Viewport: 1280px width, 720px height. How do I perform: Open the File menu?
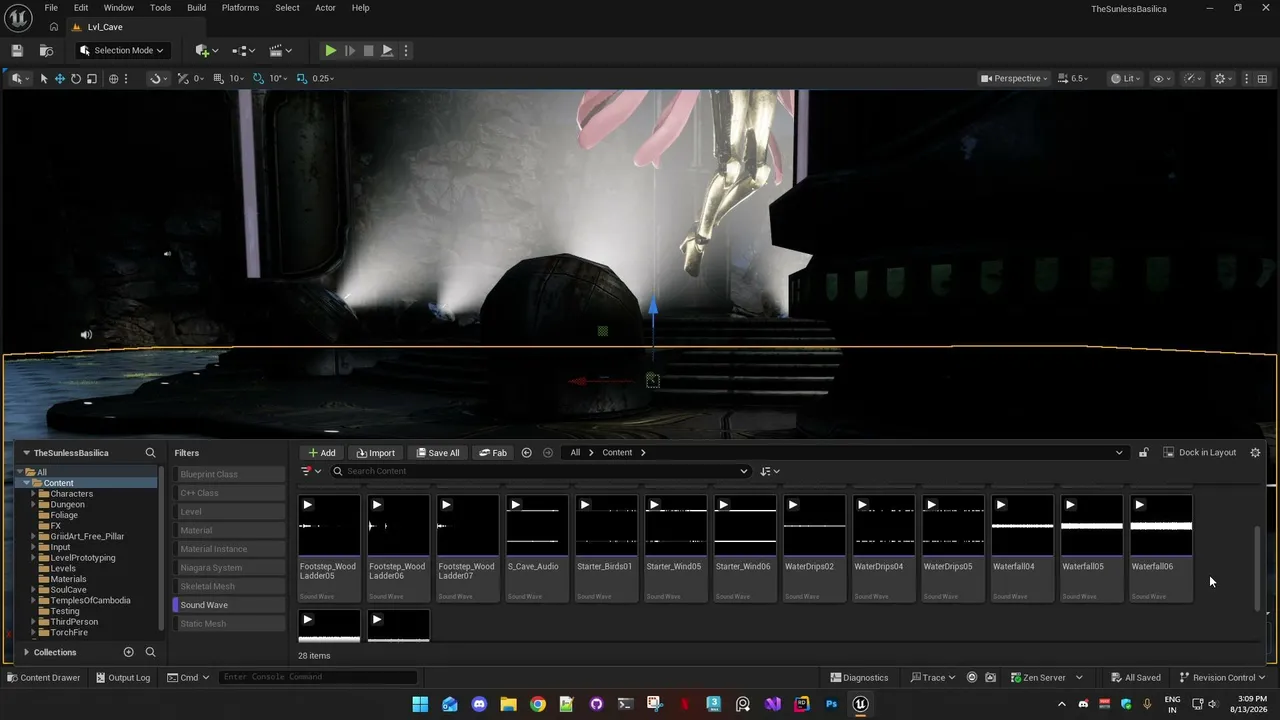(x=51, y=8)
